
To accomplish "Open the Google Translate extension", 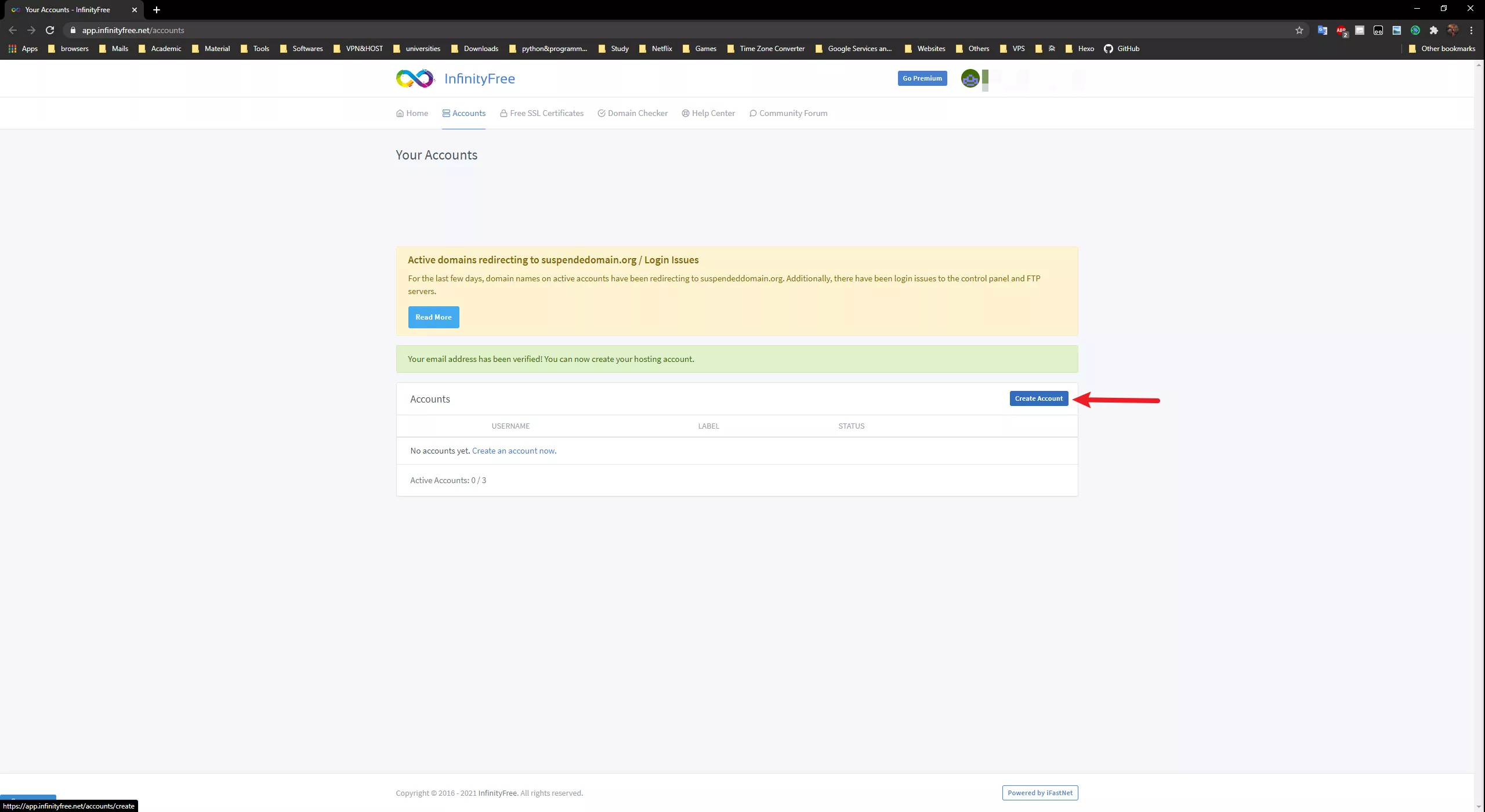I will coord(1322,30).
